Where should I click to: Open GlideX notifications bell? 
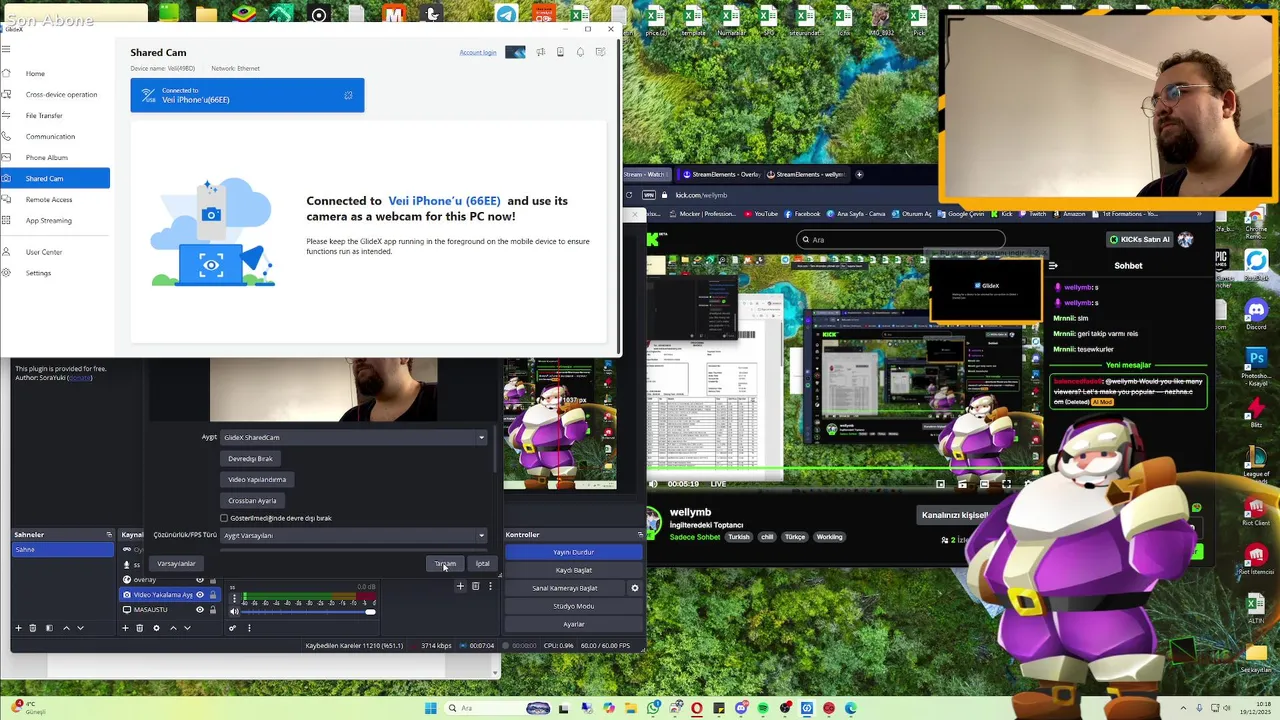(x=580, y=52)
